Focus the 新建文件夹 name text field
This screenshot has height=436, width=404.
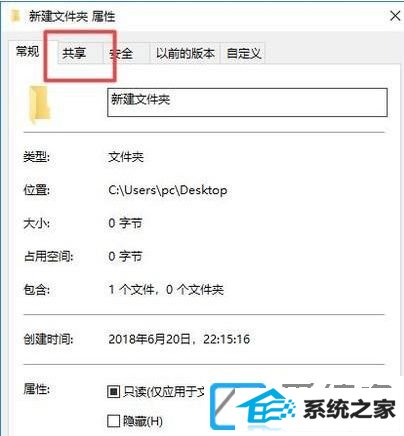click(x=247, y=102)
